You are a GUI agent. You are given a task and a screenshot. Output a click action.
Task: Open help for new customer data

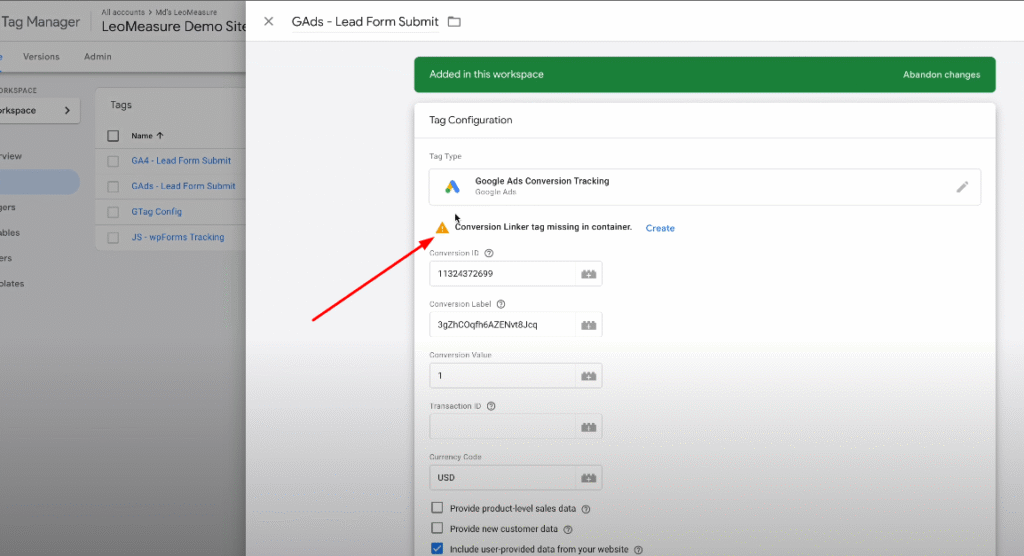pyautogui.click(x=568, y=529)
